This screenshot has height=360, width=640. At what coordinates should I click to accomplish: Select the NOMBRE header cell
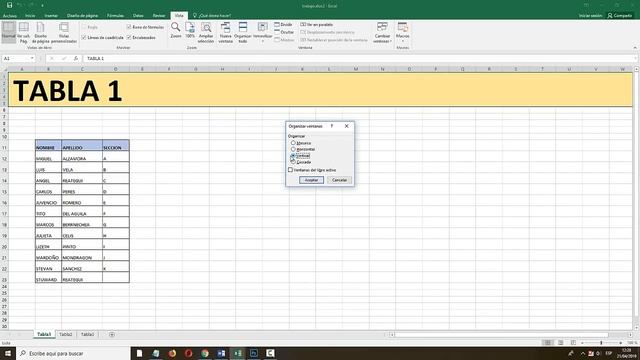(48, 145)
